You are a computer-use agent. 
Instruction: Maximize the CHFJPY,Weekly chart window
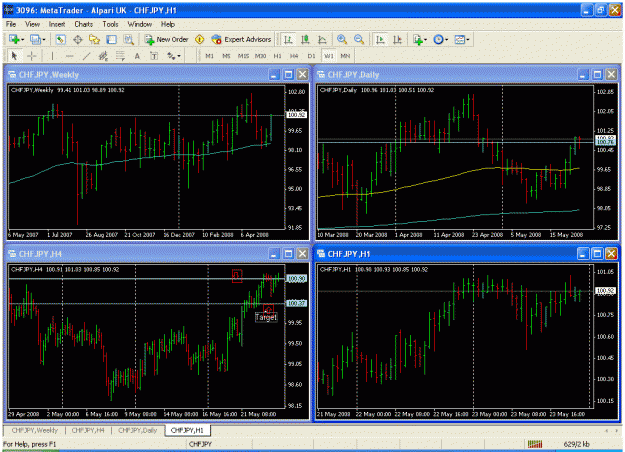pos(289,75)
